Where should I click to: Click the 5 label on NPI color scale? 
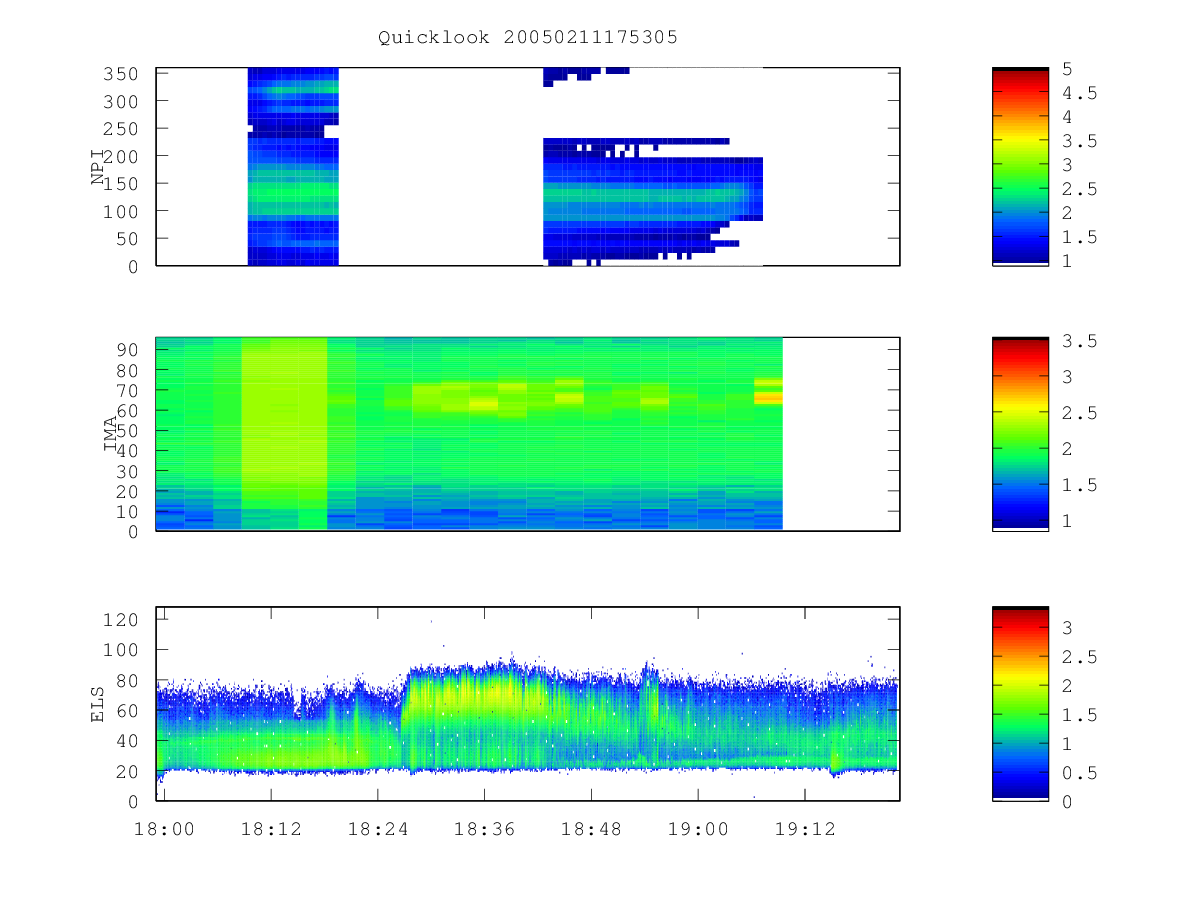click(x=1067, y=69)
